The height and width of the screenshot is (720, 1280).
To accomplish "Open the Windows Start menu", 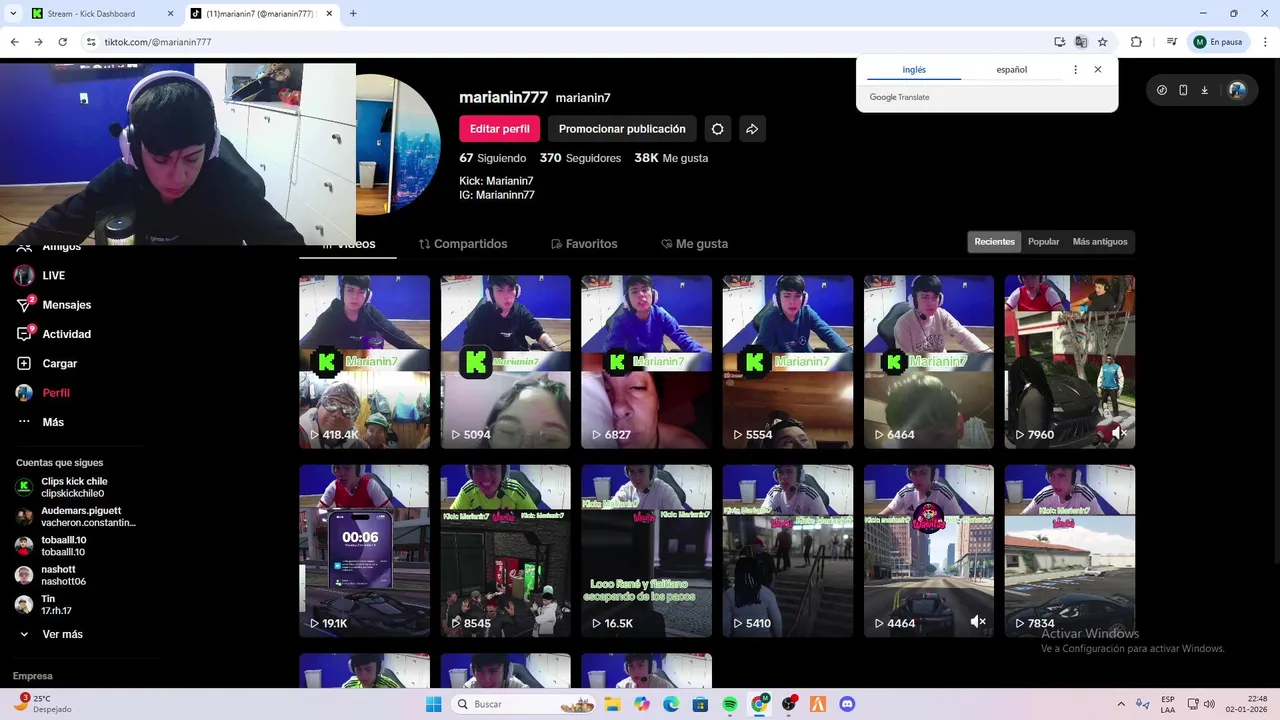I will point(433,704).
